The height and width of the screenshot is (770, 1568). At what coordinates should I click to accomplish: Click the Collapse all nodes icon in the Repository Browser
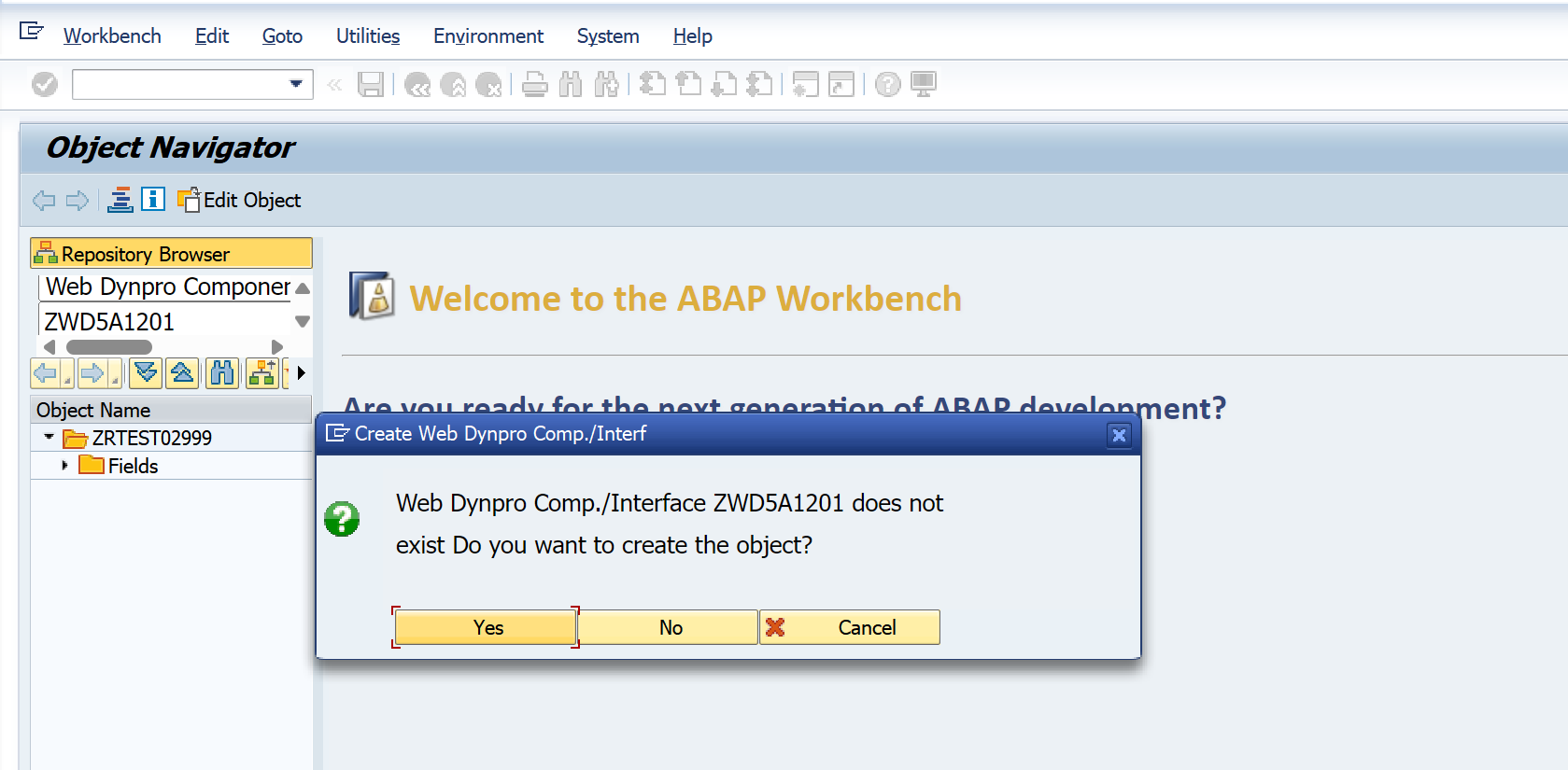pyautogui.click(x=183, y=373)
